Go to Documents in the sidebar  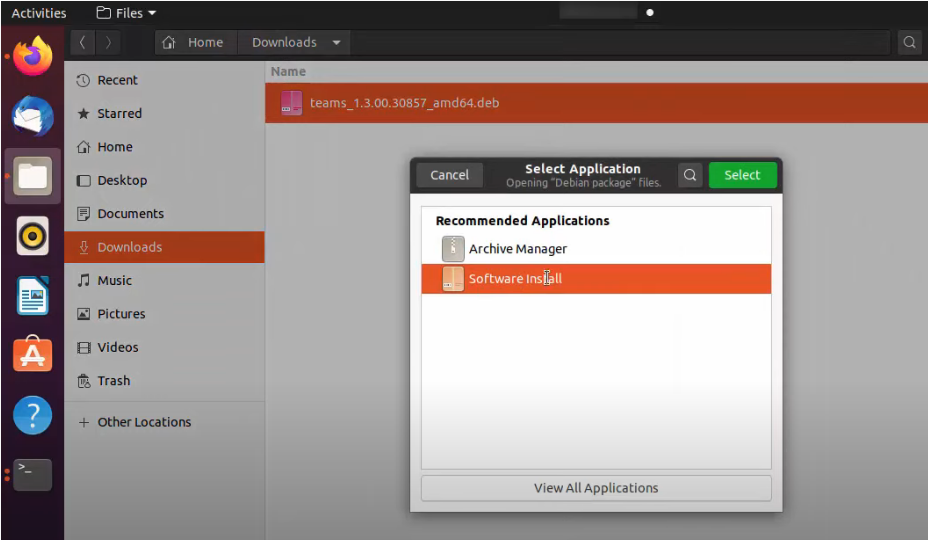[x=130, y=214]
